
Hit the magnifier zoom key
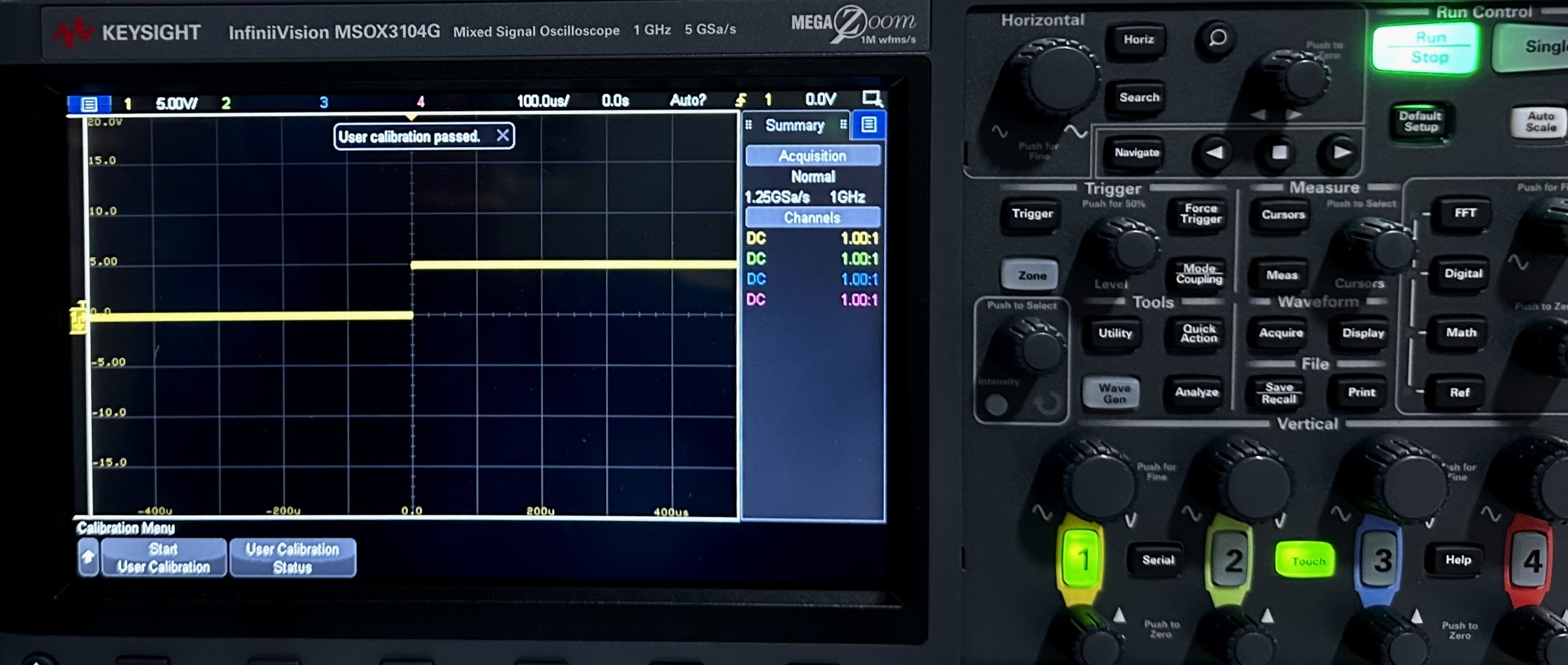pyautogui.click(x=1216, y=37)
